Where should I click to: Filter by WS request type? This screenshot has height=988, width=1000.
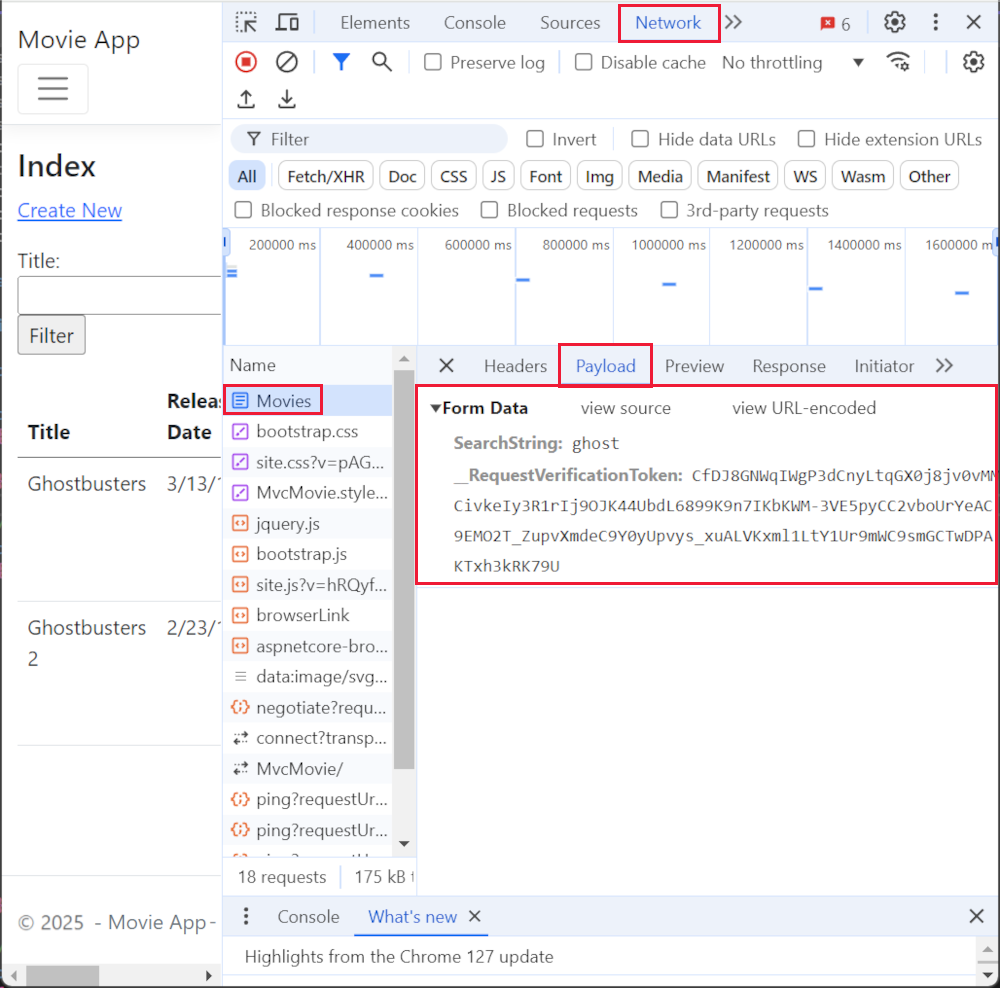pyautogui.click(x=805, y=176)
